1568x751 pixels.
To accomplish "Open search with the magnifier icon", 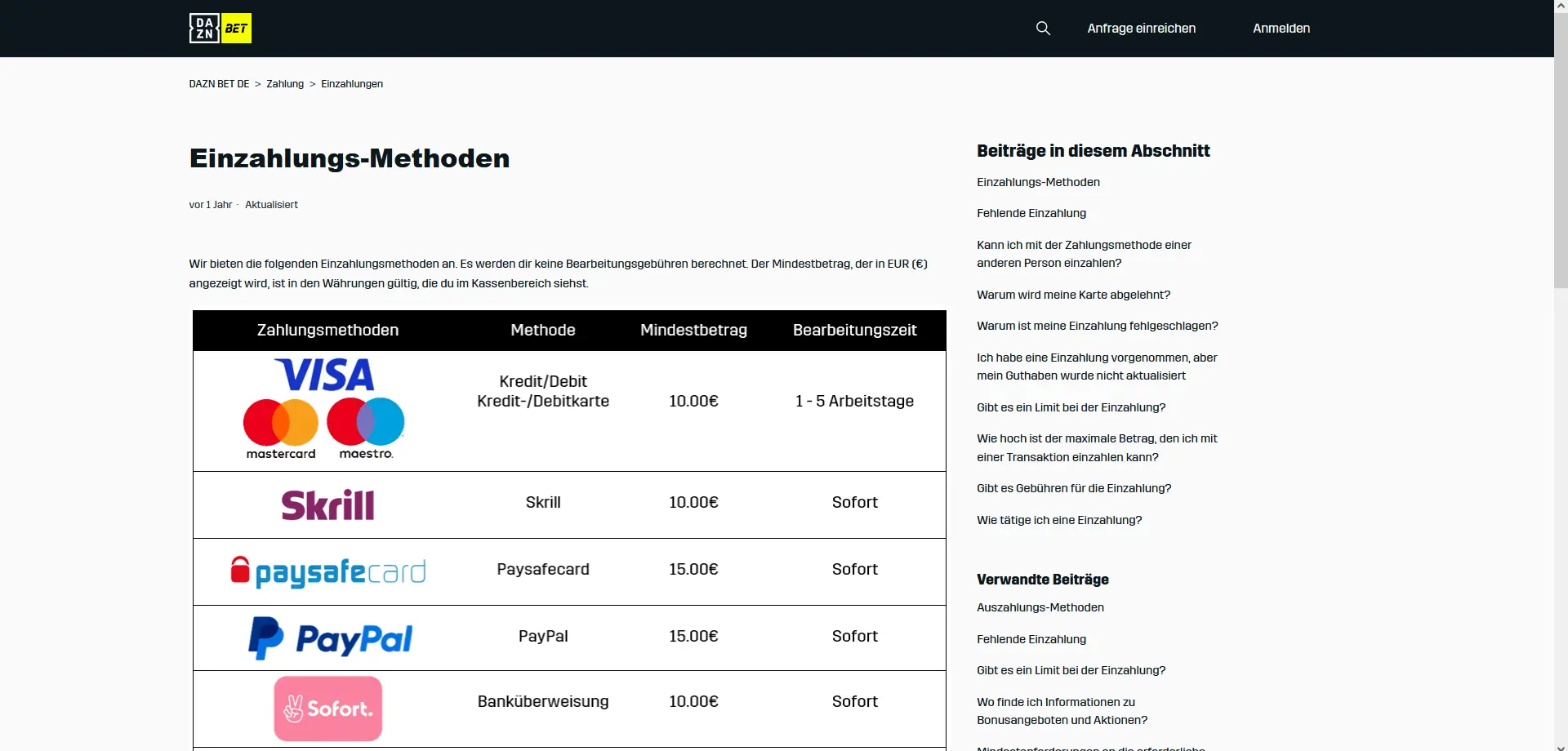I will [1043, 29].
